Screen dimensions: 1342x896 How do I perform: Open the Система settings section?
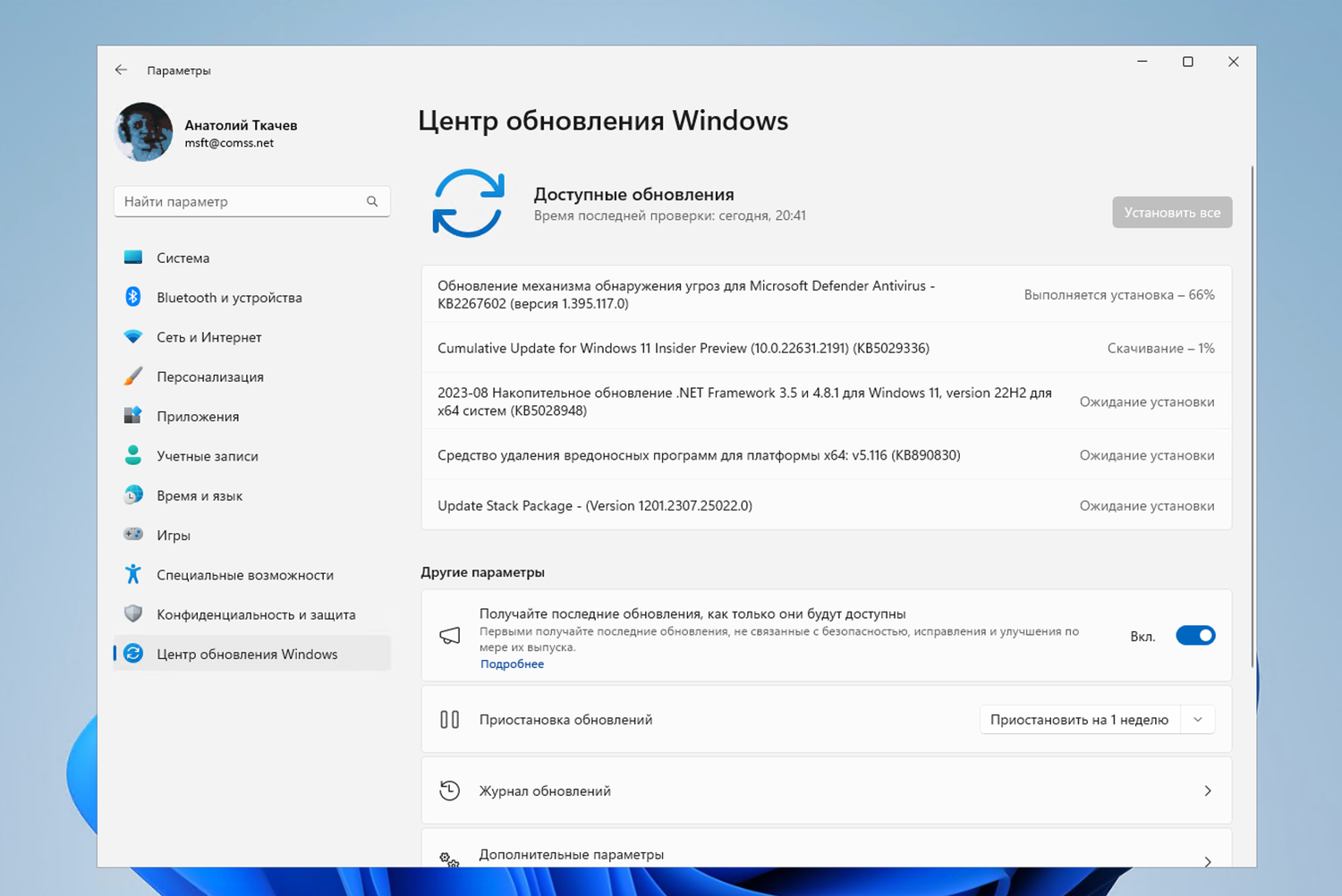point(252,258)
